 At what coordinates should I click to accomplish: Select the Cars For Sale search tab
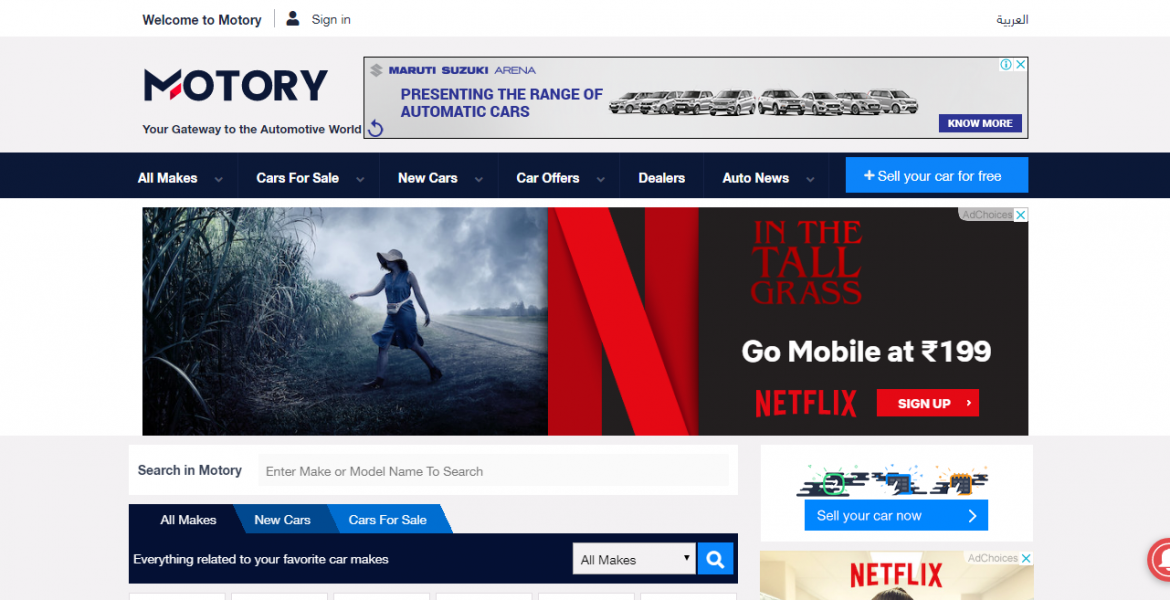tap(387, 520)
